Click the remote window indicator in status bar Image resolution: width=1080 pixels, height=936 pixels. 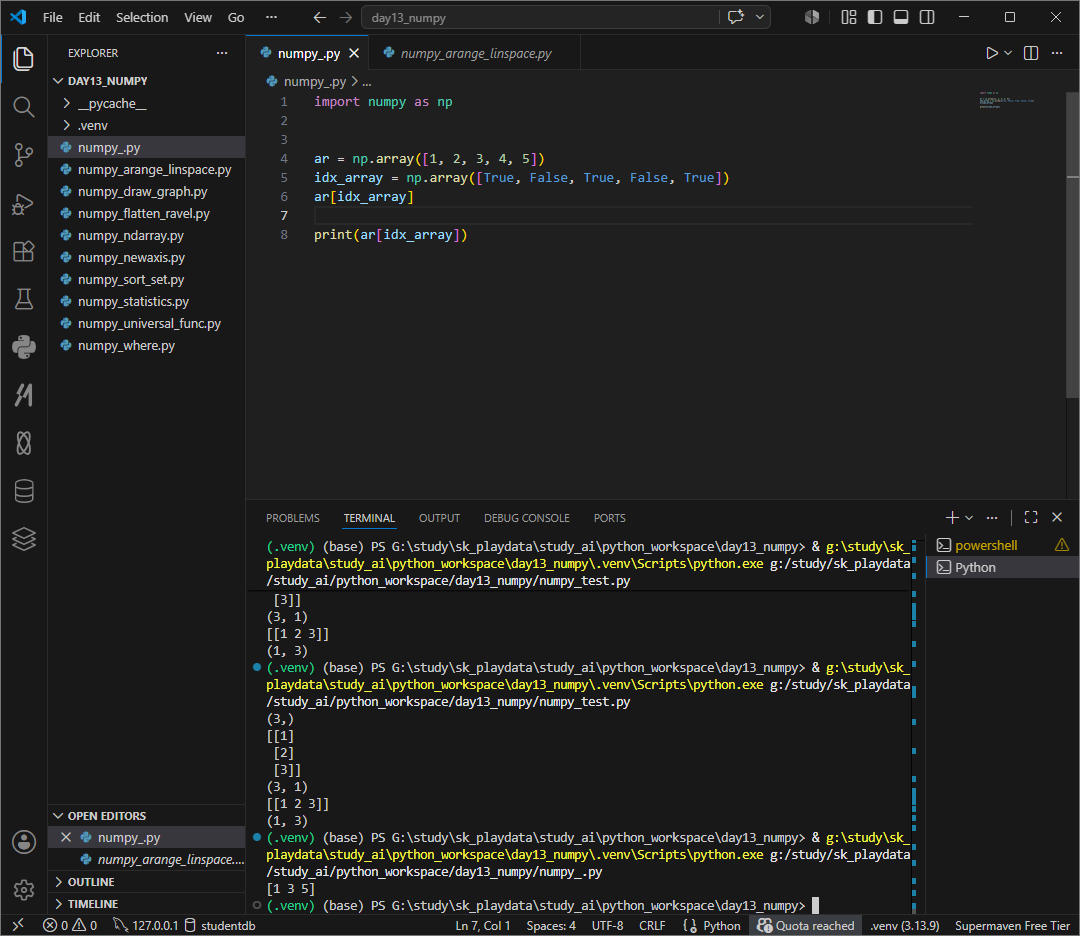pos(18,925)
